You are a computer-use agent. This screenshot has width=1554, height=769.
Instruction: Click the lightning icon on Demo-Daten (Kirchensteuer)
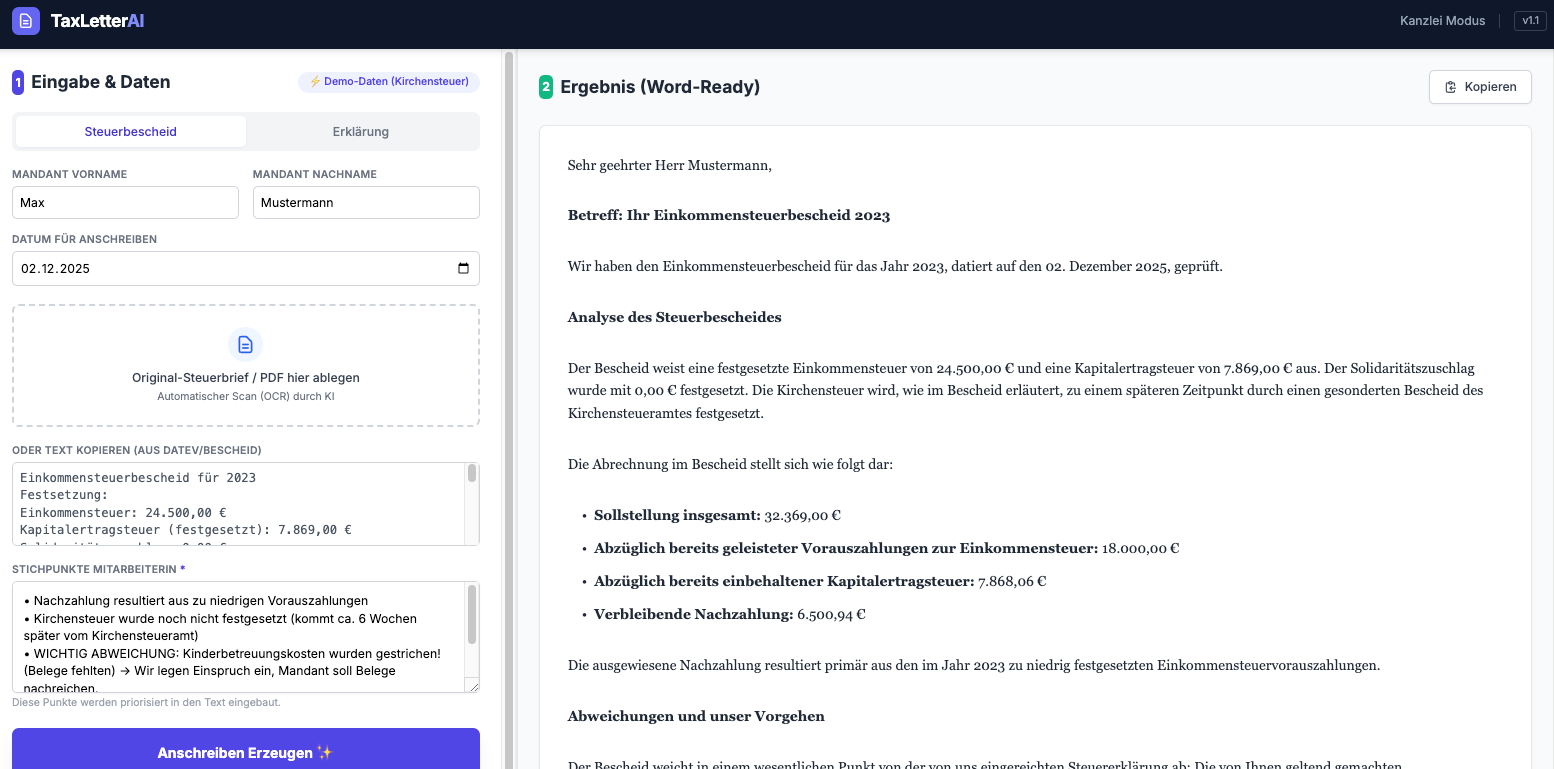tap(317, 82)
